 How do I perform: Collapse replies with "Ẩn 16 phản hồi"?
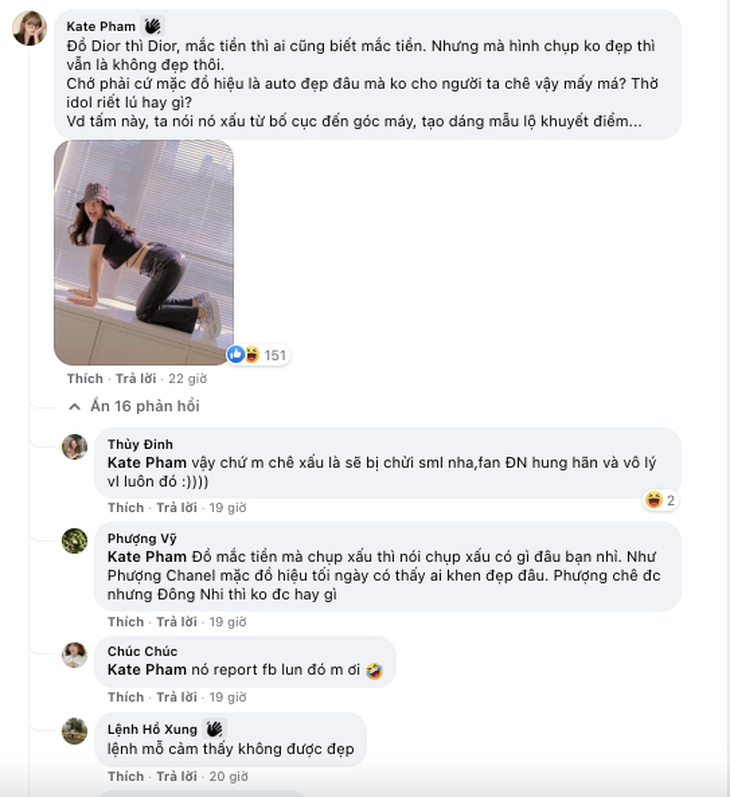point(134,406)
